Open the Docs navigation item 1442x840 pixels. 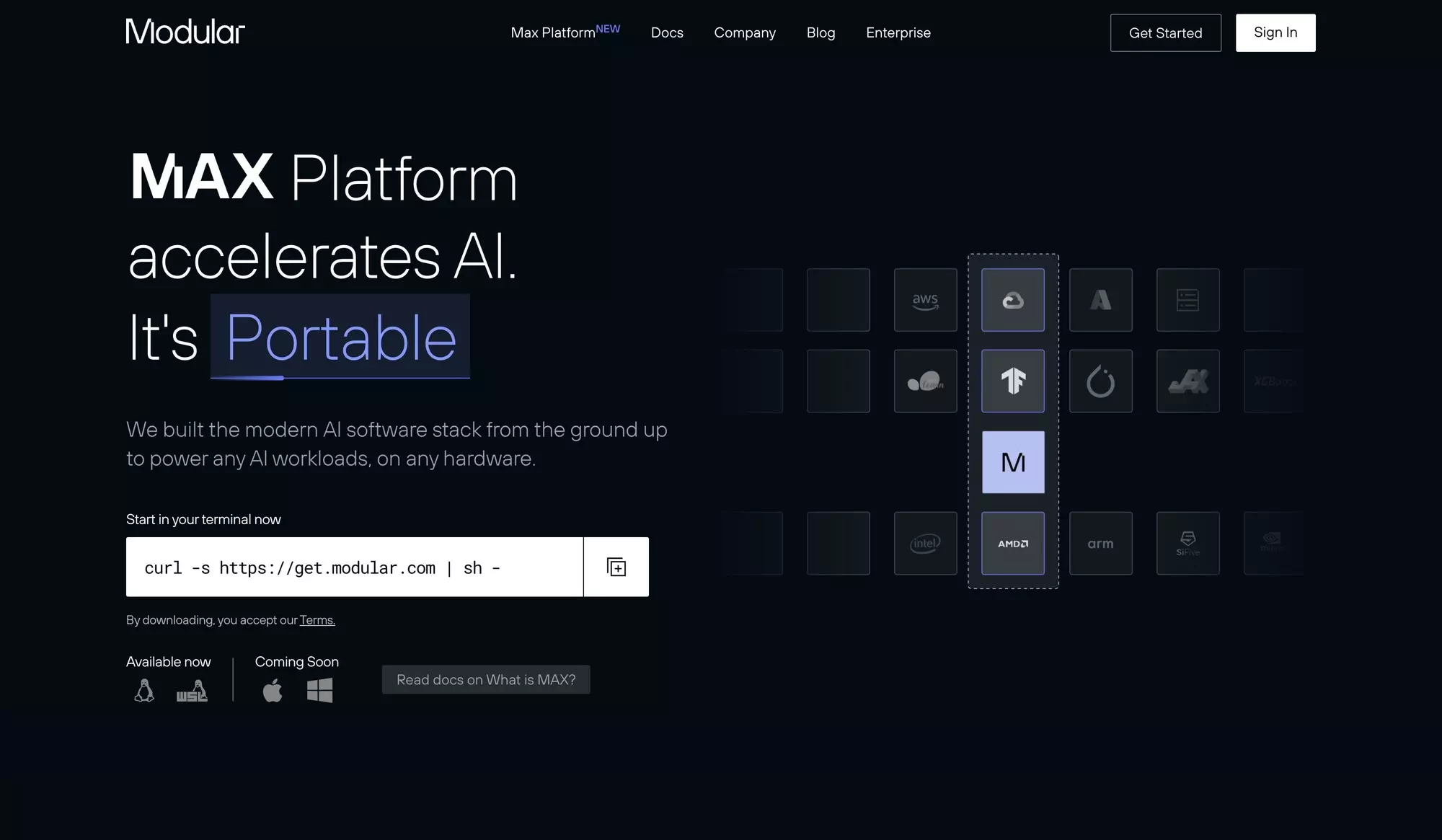click(667, 32)
